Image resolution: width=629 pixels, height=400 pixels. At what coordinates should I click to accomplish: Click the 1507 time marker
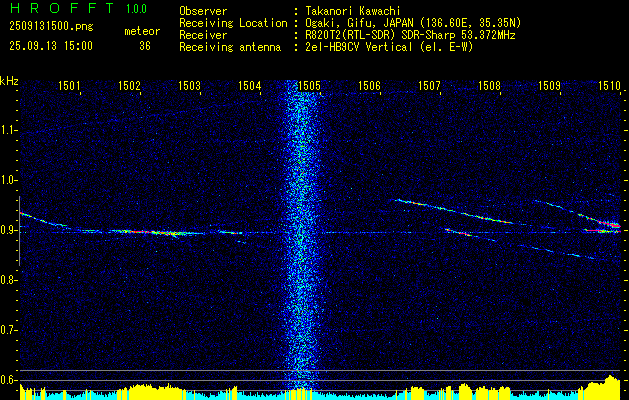[x=429, y=85]
